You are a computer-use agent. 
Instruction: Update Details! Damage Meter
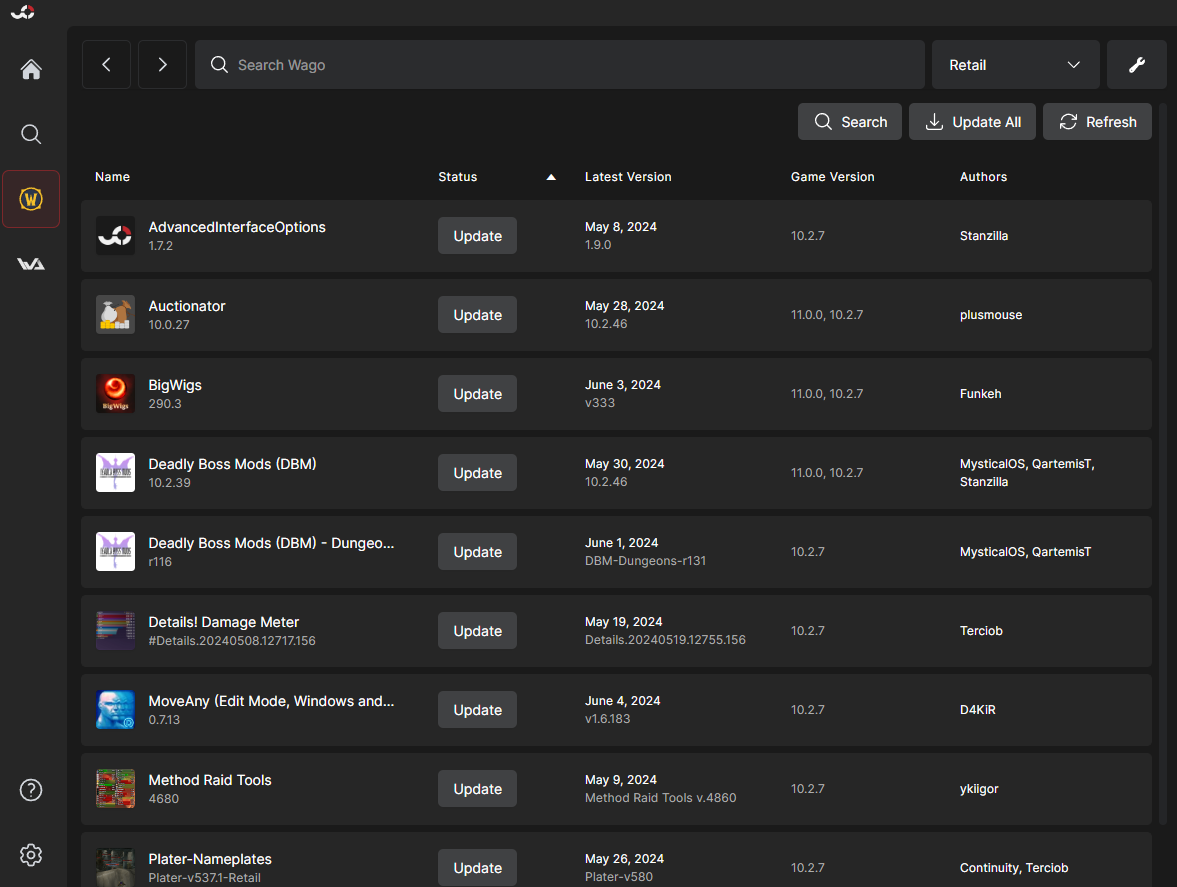[x=477, y=631]
